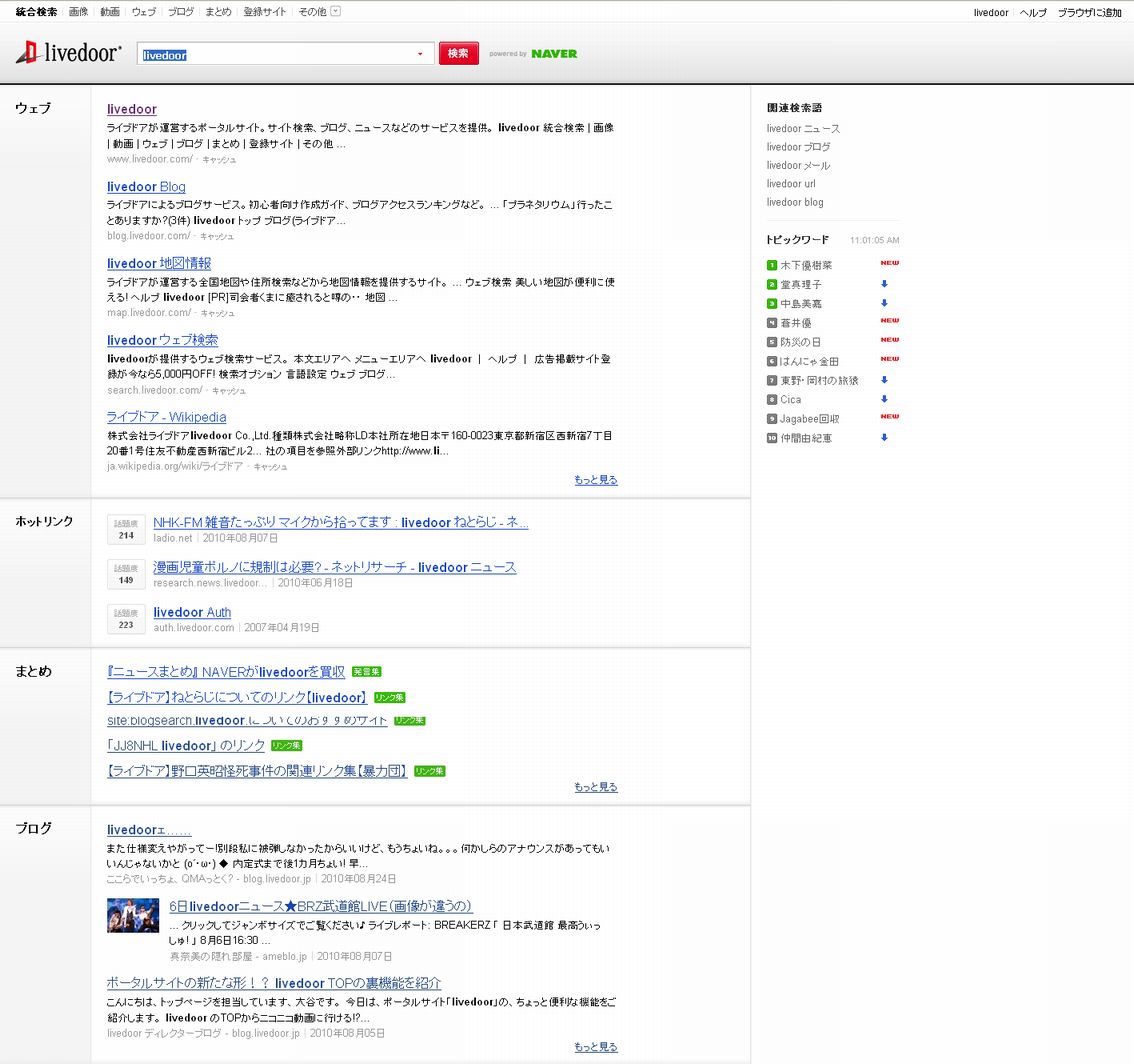Viewport: 1134px width, 1064px height.
Task: Open the ヘルプ link
Action: [1033, 12]
